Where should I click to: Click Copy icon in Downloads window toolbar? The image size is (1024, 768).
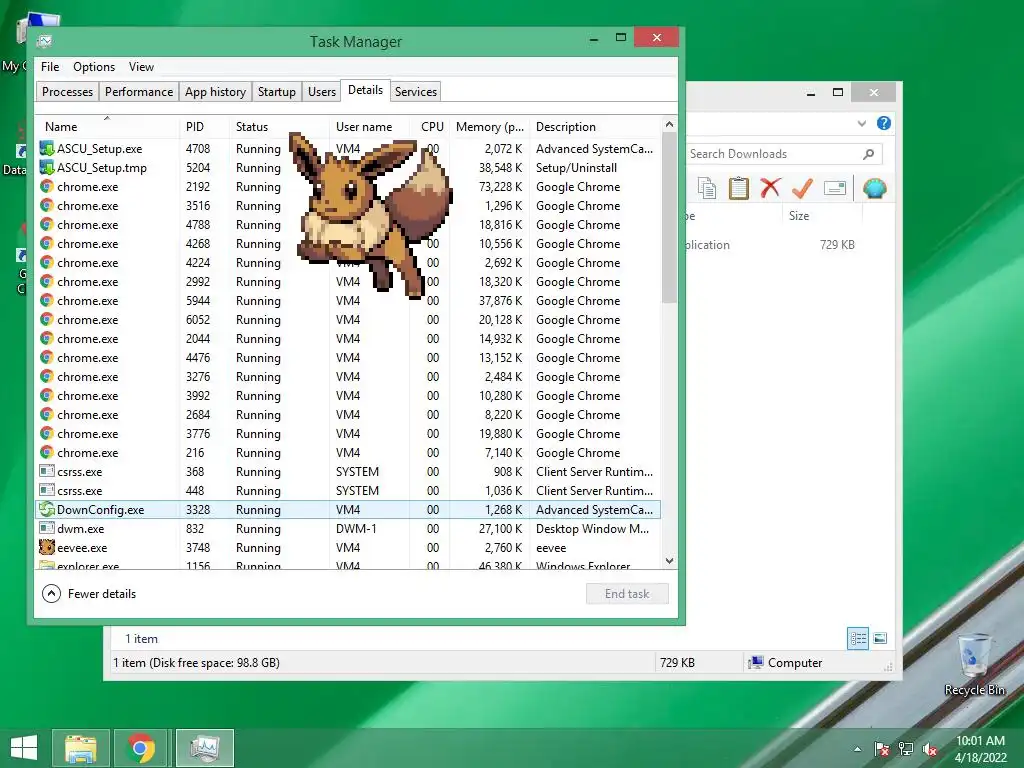(x=707, y=188)
